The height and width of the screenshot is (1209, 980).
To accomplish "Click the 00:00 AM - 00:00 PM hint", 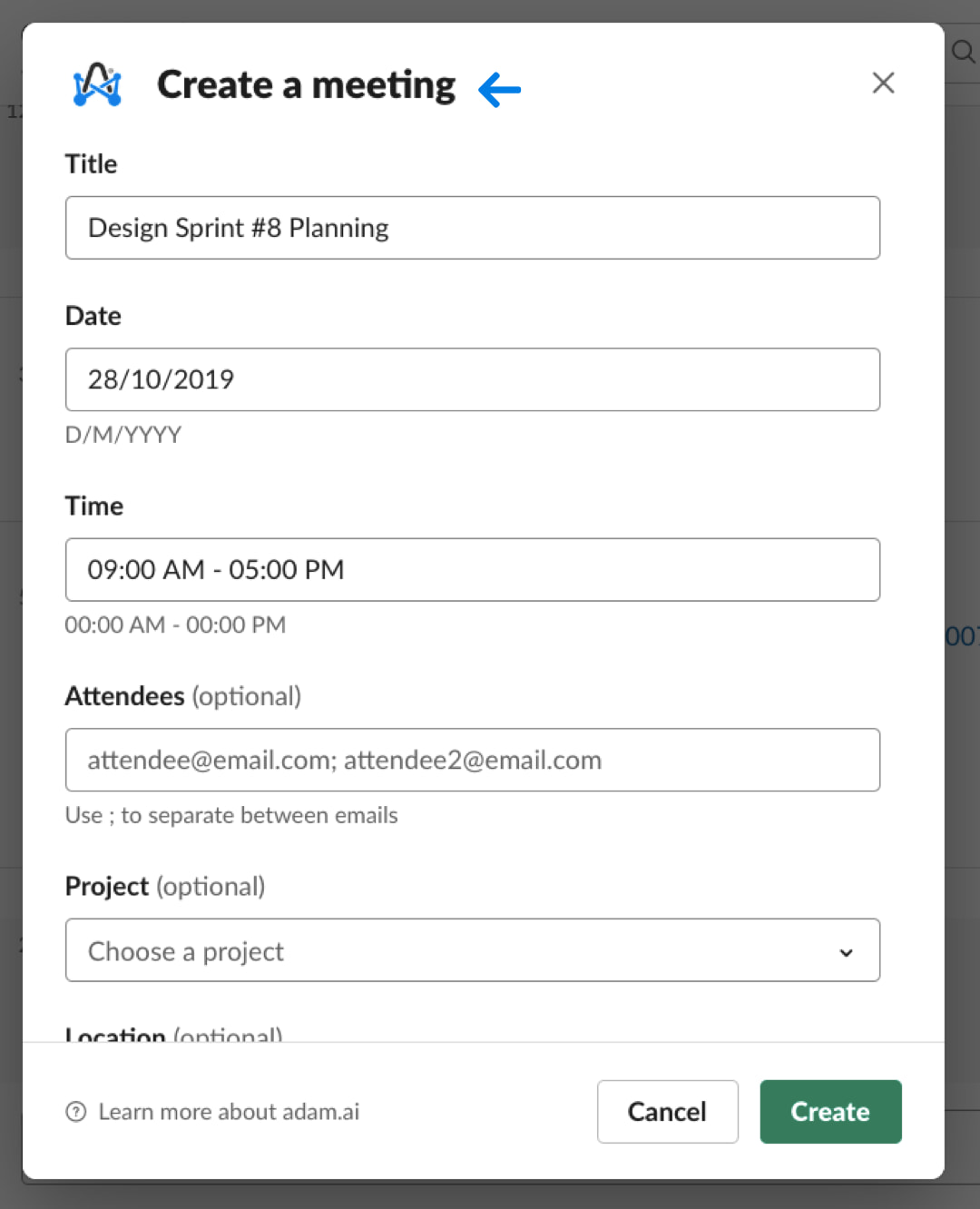I will click(175, 624).
